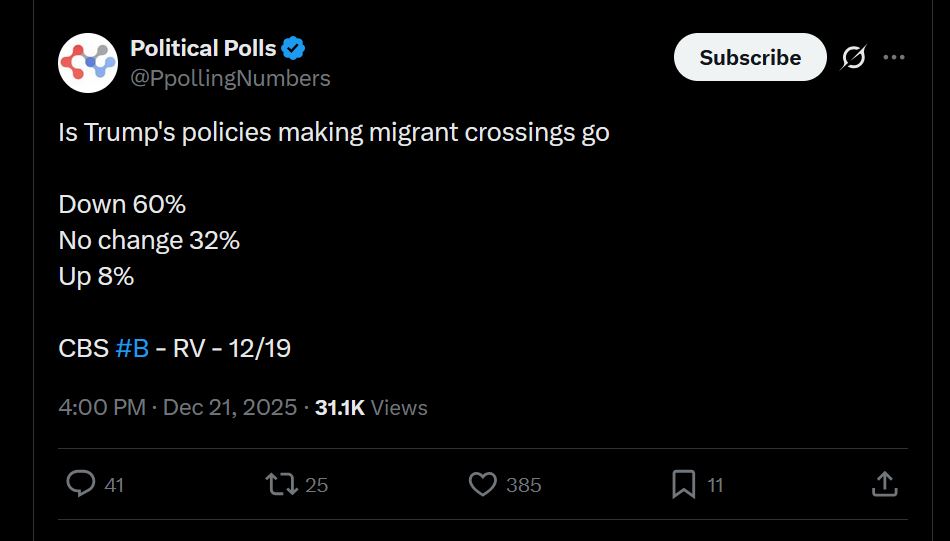Toggle the bookmark icon on this post

coord(683,484)
